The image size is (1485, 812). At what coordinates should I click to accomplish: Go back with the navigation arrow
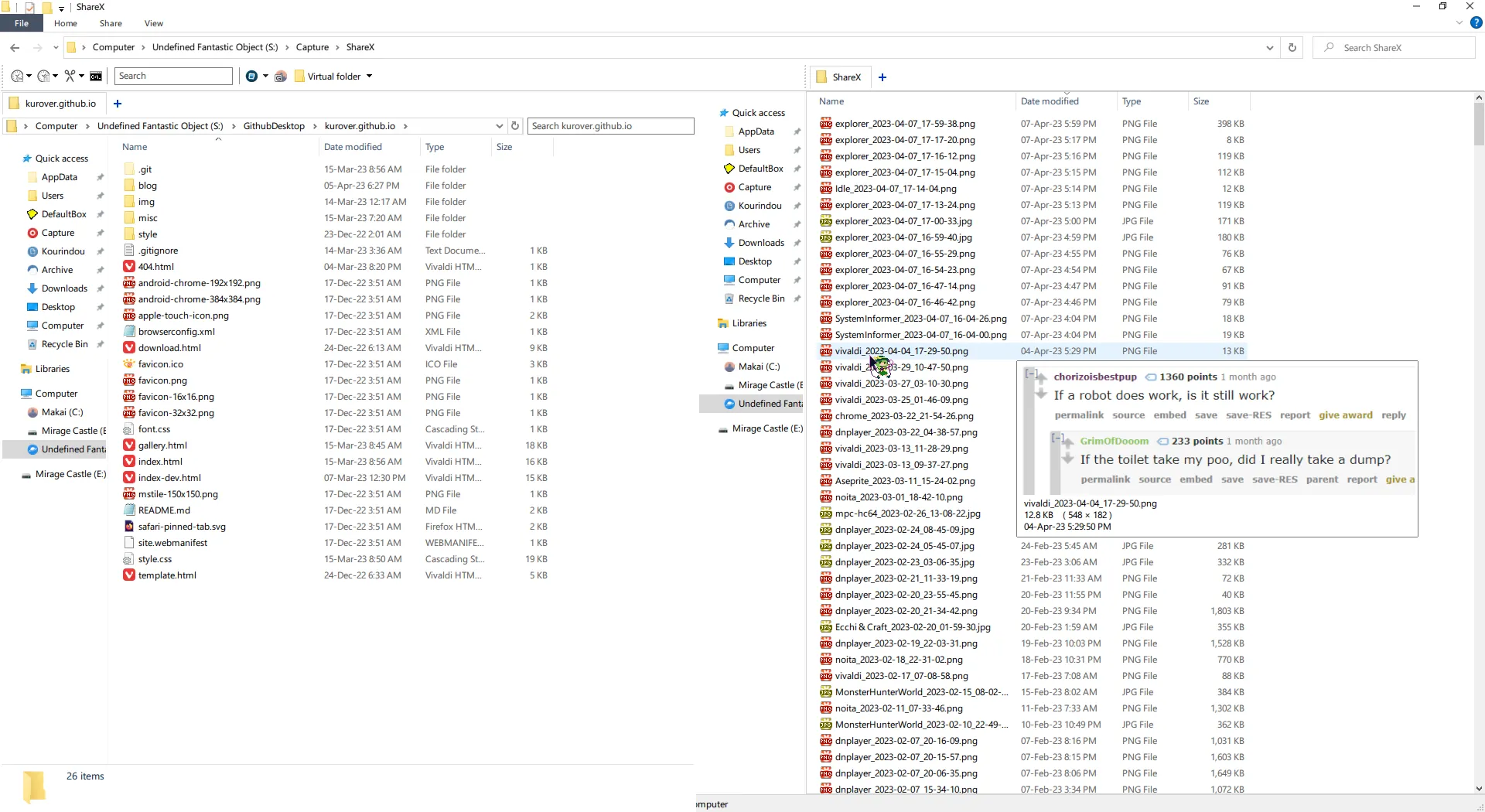[x=15, y=47]
